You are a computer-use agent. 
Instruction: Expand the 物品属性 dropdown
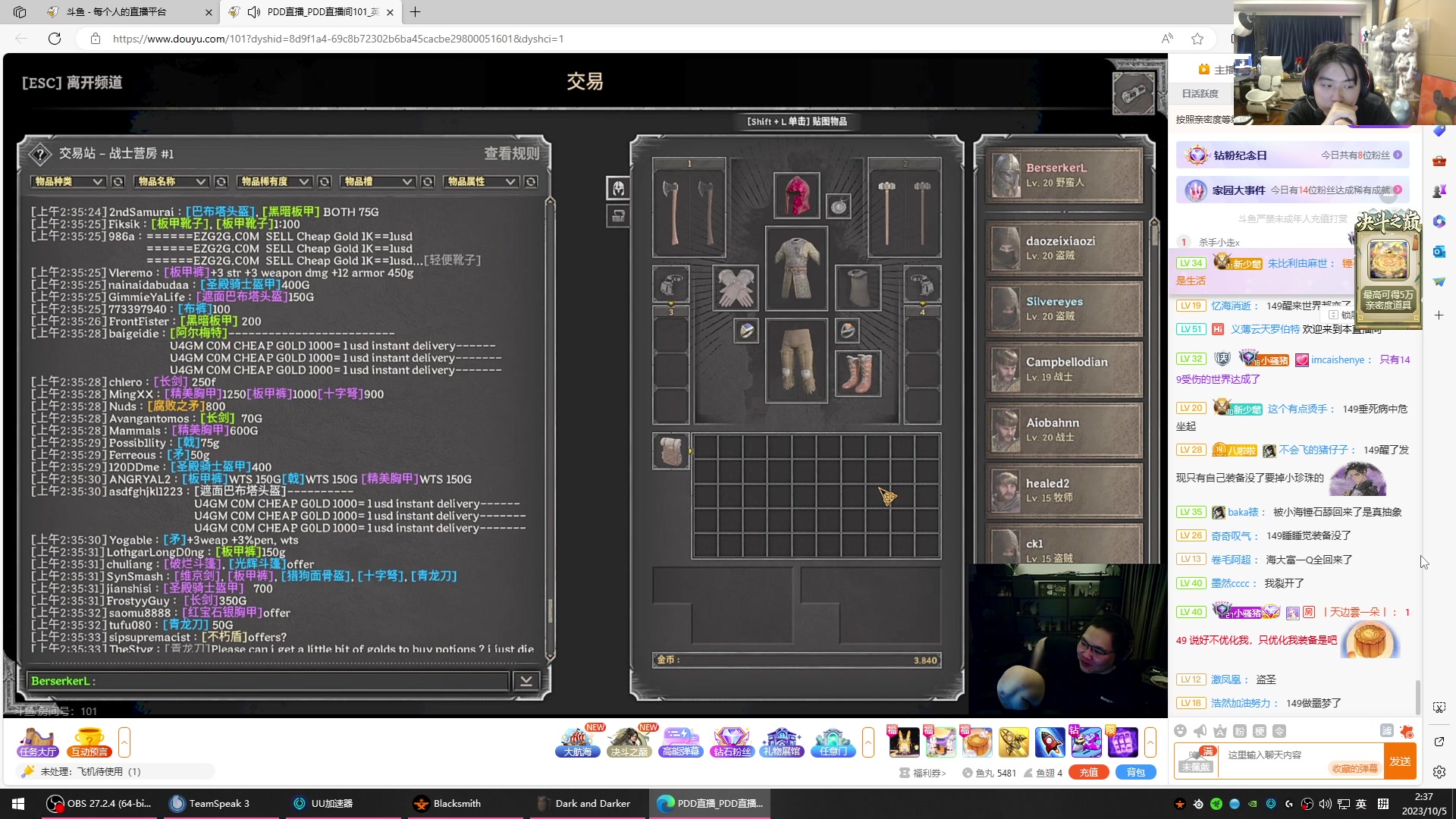pyautogui.click(x=481, y=182)
